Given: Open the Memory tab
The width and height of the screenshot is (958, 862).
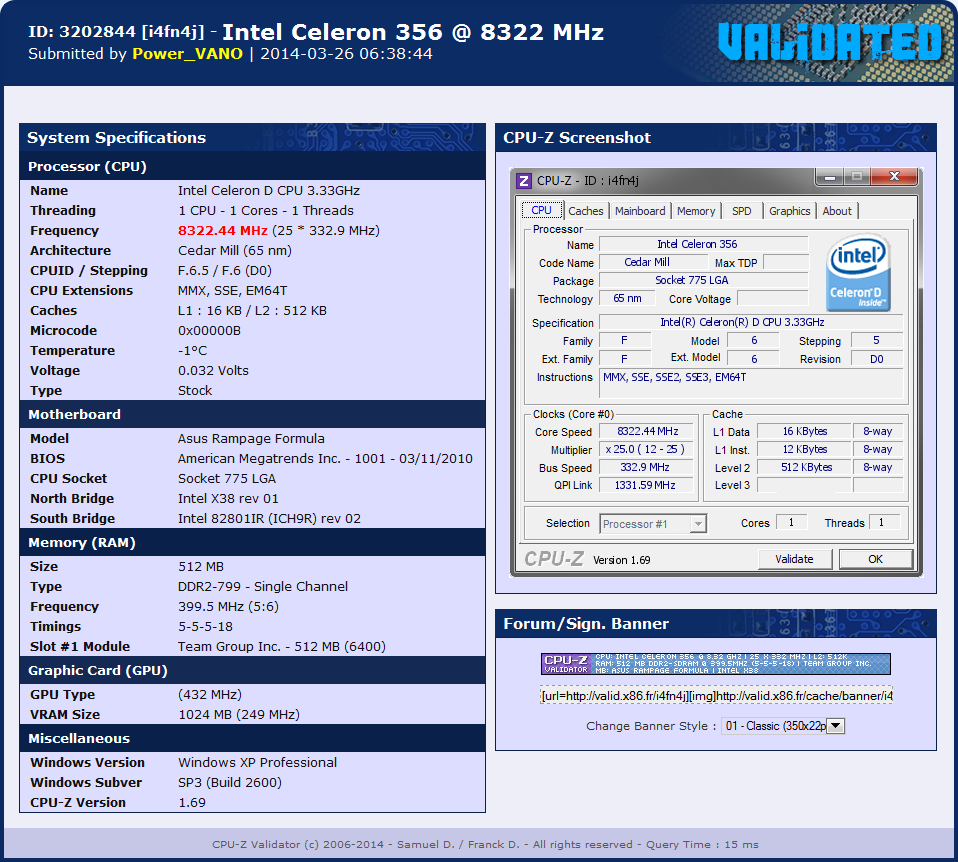Looking at the screenshot, I should coord(696,211).
